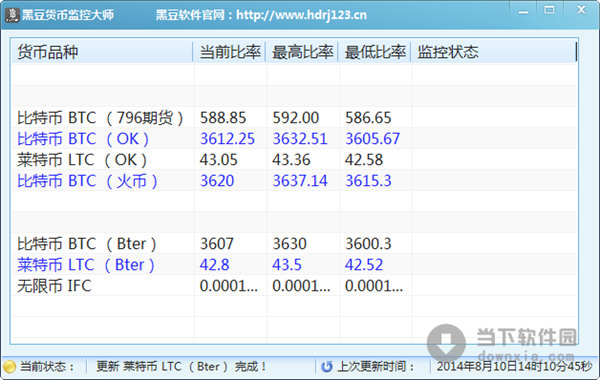Maximize the 黑豆货币监控大师 window
The image size is (600, 380).
coord(549,10)
